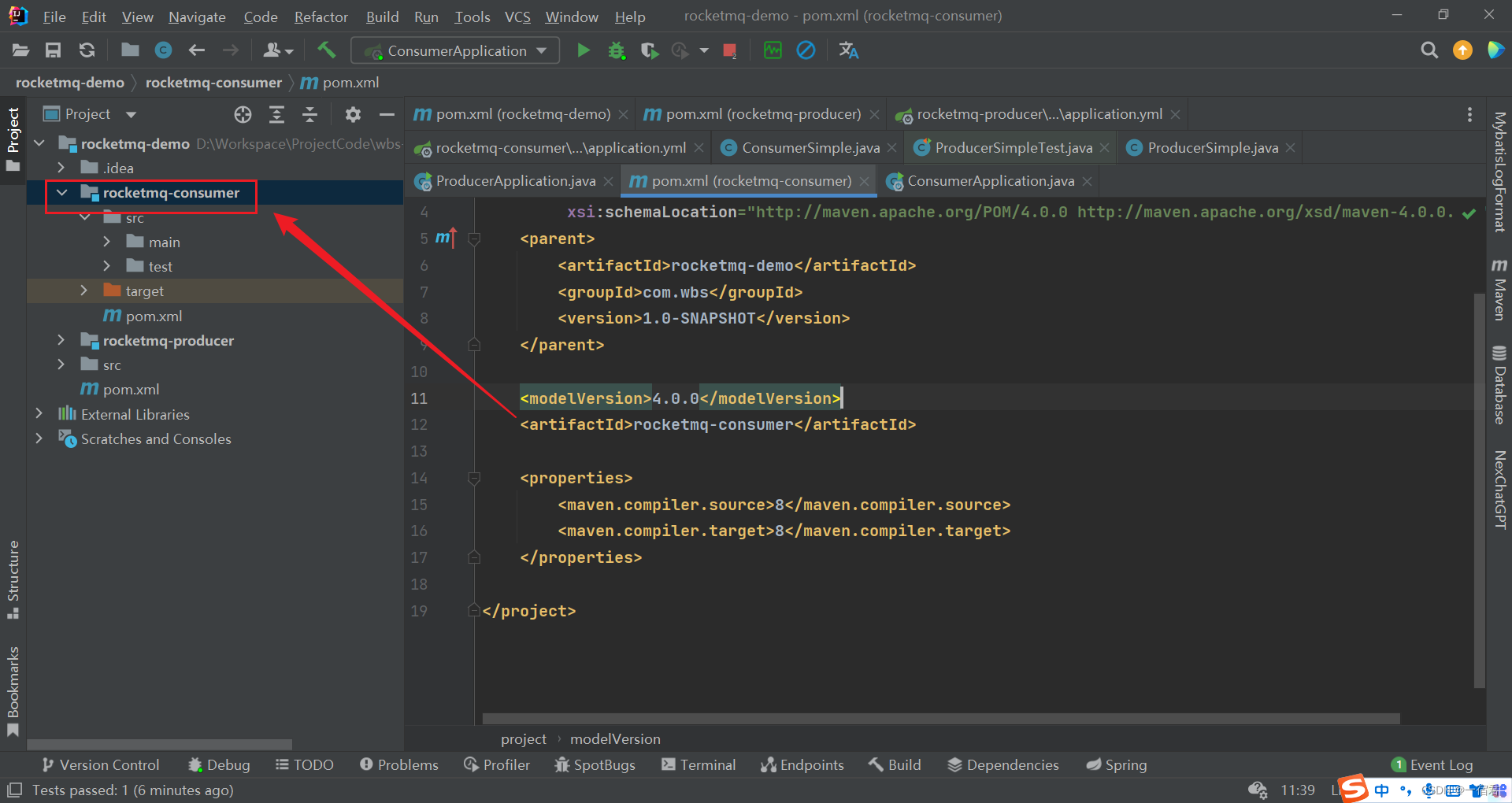Open Project panel settings gear
The height and width of the screenshot is (803, 1512).
point(353,115)
